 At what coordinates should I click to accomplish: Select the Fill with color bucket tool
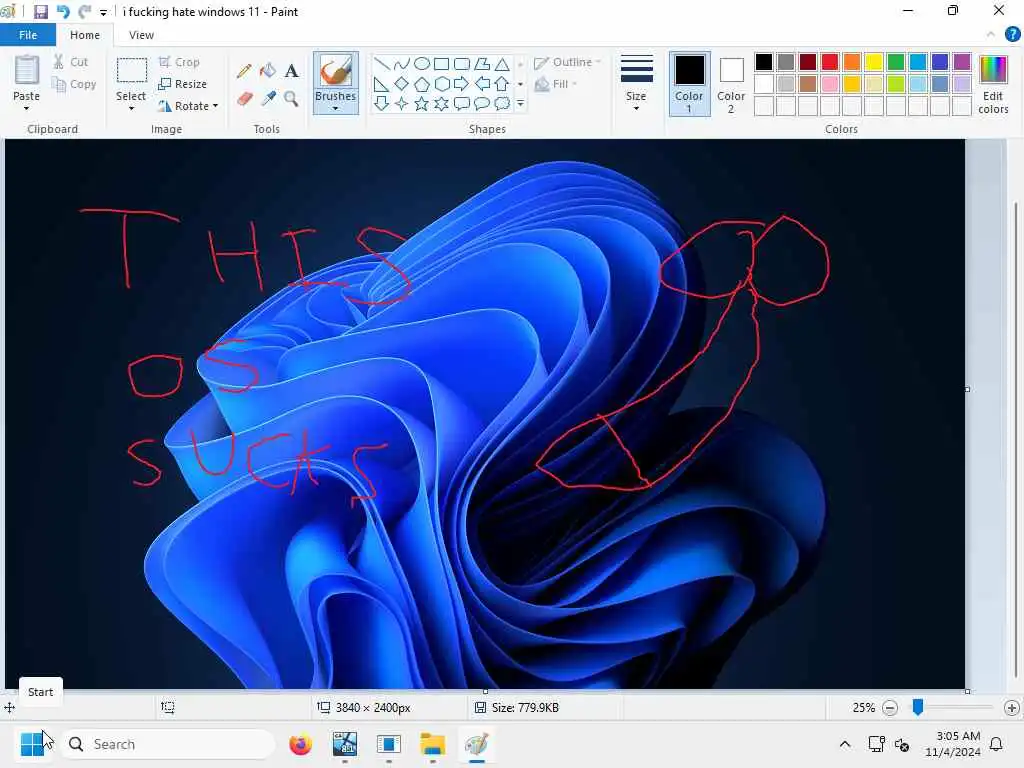[x=268, y=71]
